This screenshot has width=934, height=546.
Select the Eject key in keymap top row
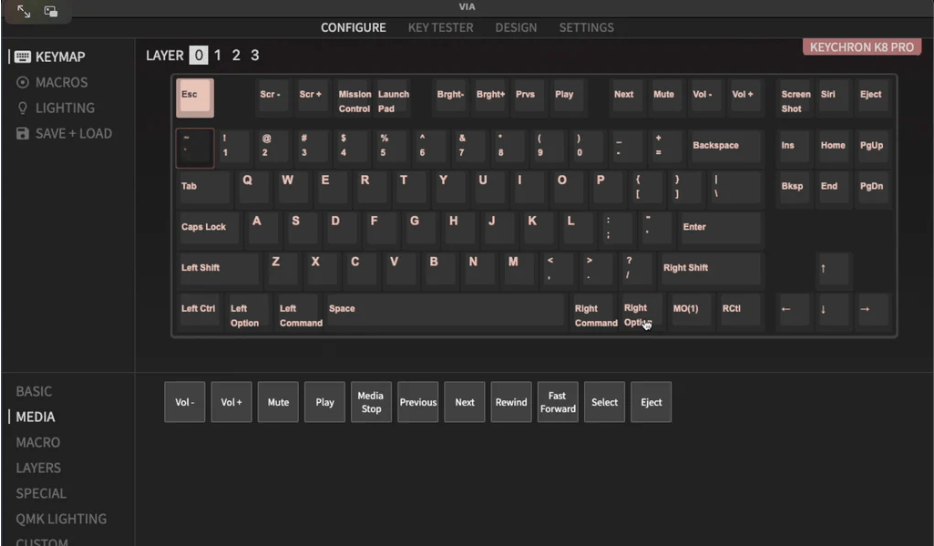pyautogui.click(x=871, y=98)
